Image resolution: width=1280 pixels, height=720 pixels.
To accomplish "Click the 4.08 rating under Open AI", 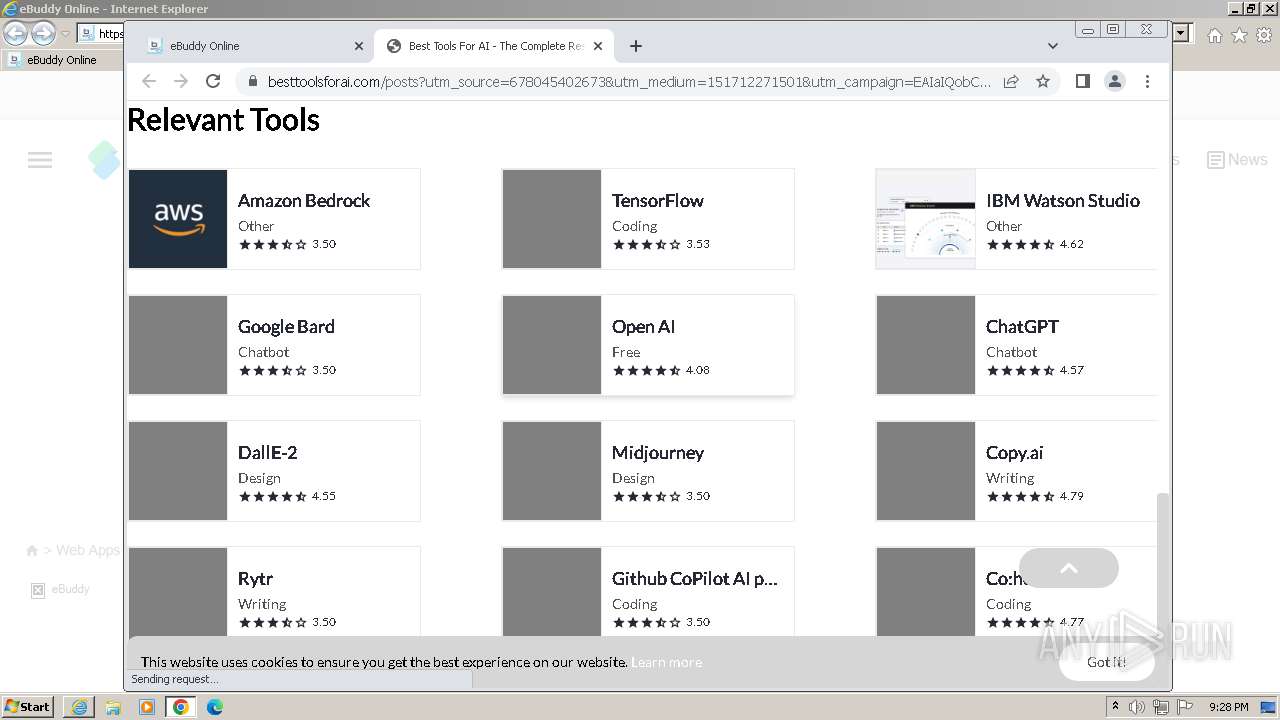I will (x=661, y=370).
